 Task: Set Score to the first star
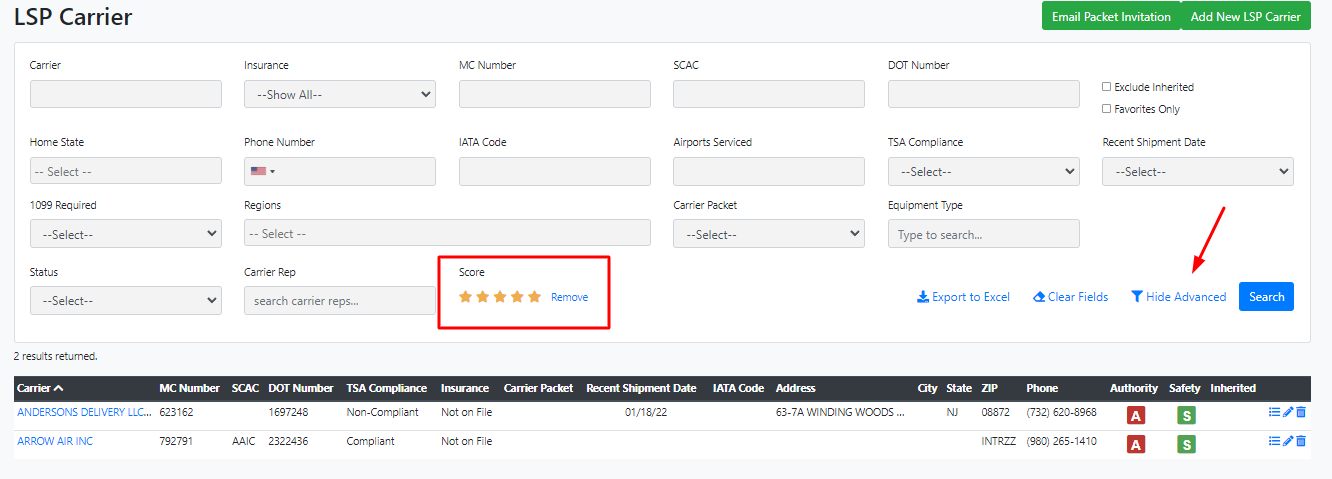point(465,297)
